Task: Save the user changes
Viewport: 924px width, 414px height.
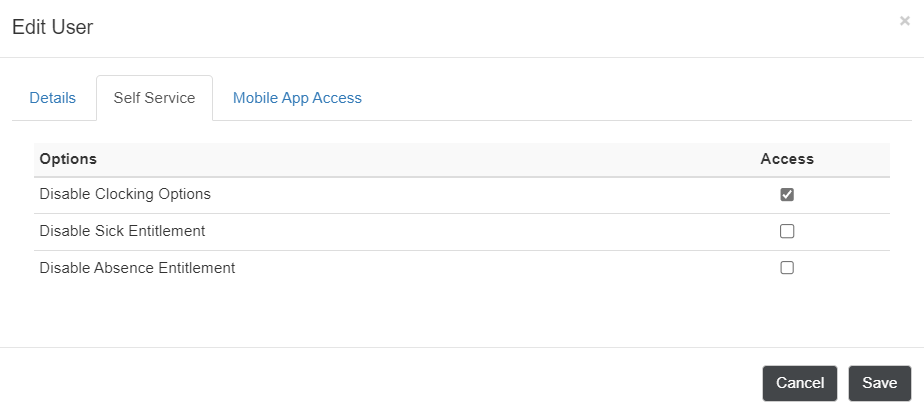Action: (880, 383)
